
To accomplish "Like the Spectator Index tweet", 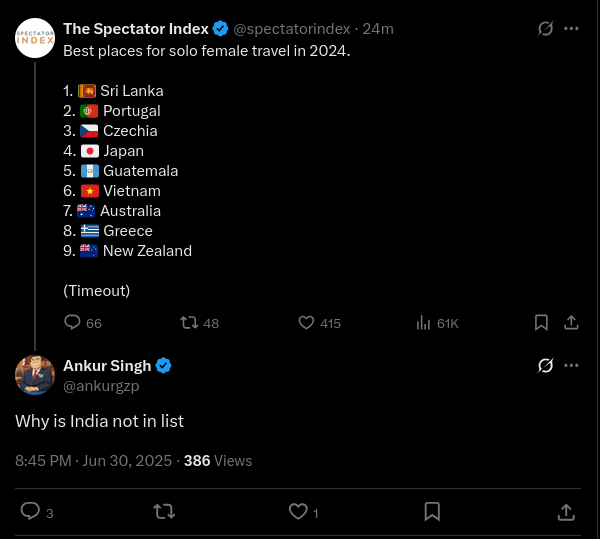I will (x=319, y=323).
